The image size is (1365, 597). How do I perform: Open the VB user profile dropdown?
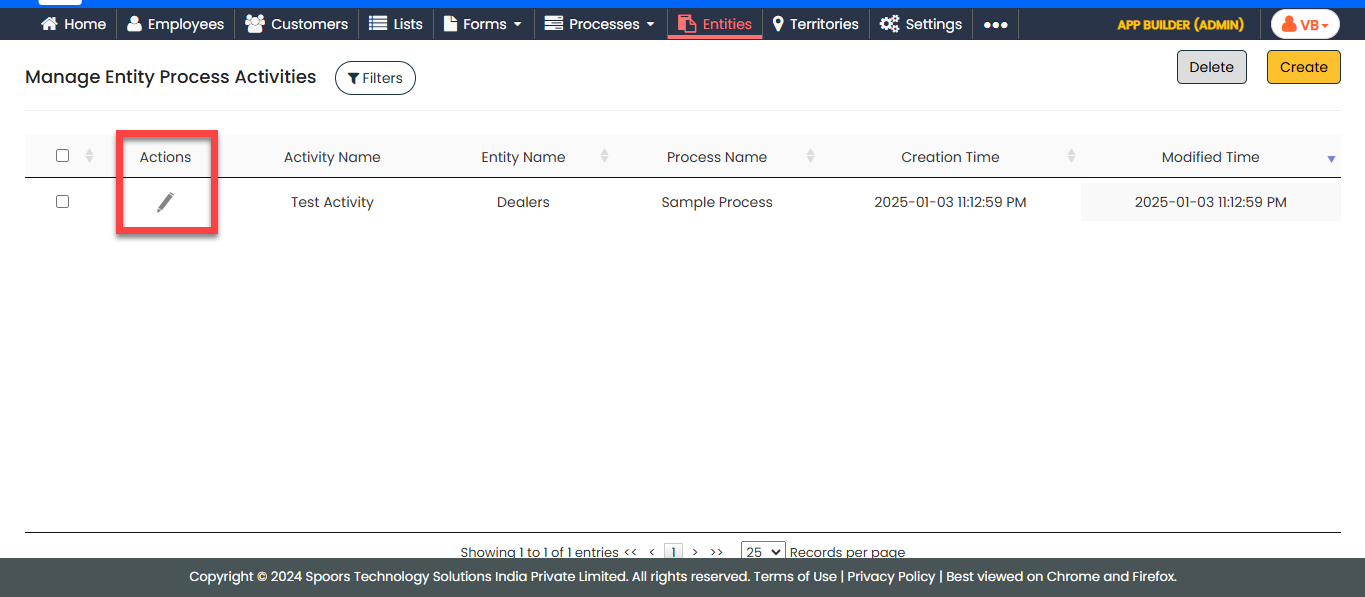pos(1305,25)
